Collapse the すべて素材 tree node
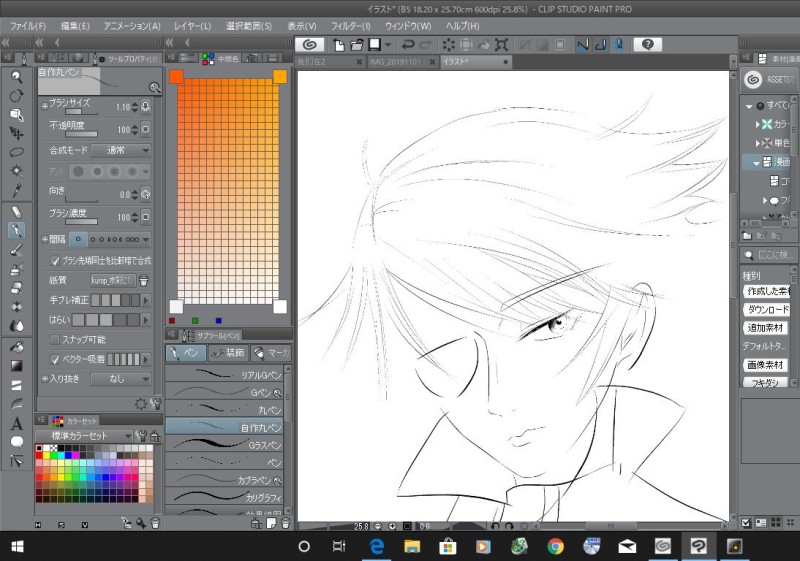Viewport: 800px width, 561px height. pos(749,106)
